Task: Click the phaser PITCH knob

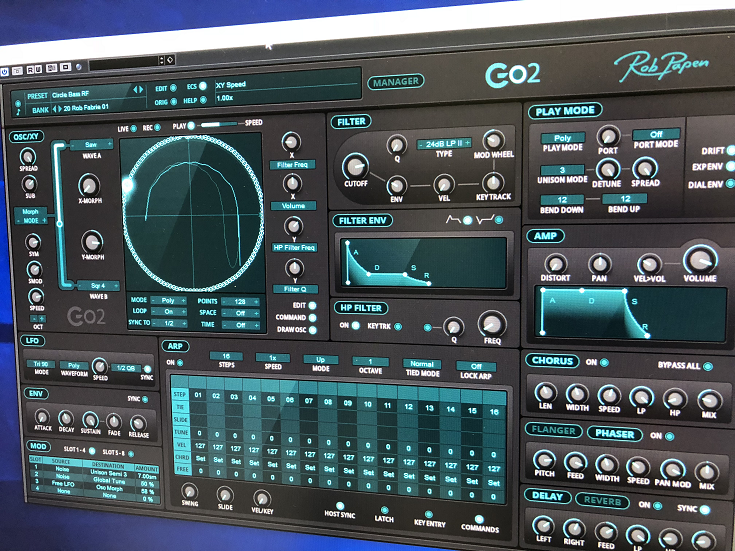Action: coord(544,460)
